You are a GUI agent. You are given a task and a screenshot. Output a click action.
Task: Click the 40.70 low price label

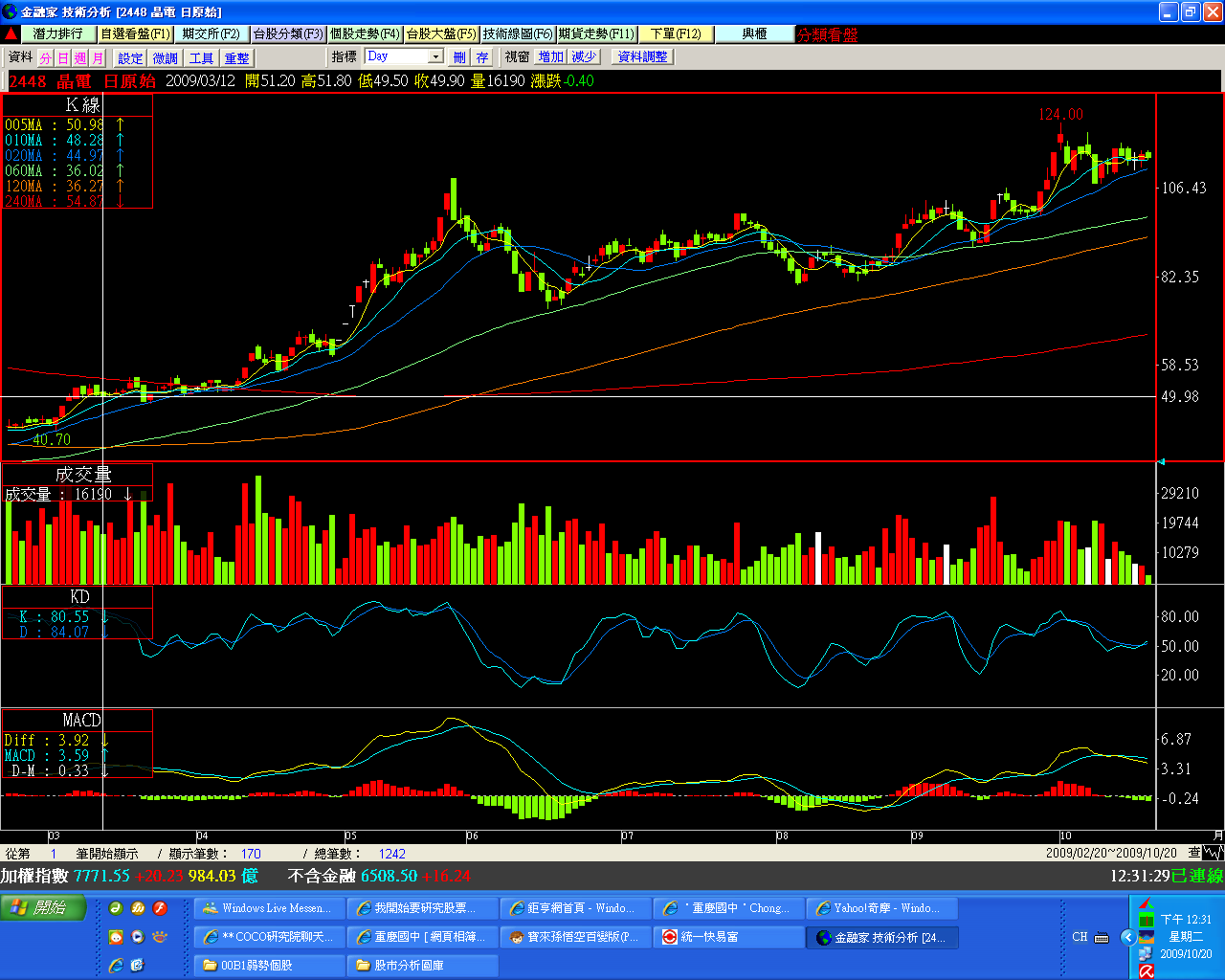point(52,440)
